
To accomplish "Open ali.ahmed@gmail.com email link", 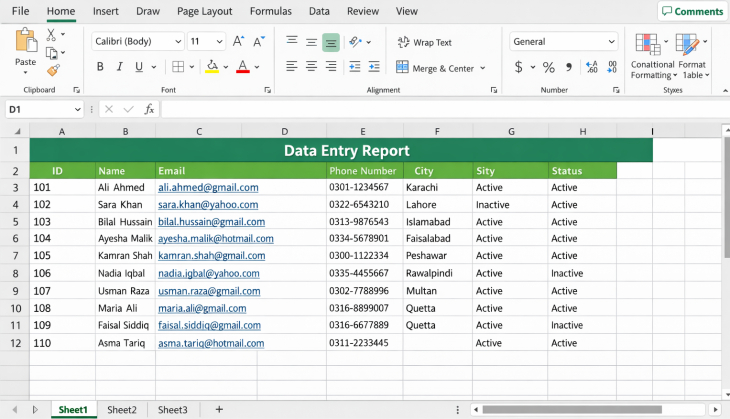I will click(x=208, y=187).
